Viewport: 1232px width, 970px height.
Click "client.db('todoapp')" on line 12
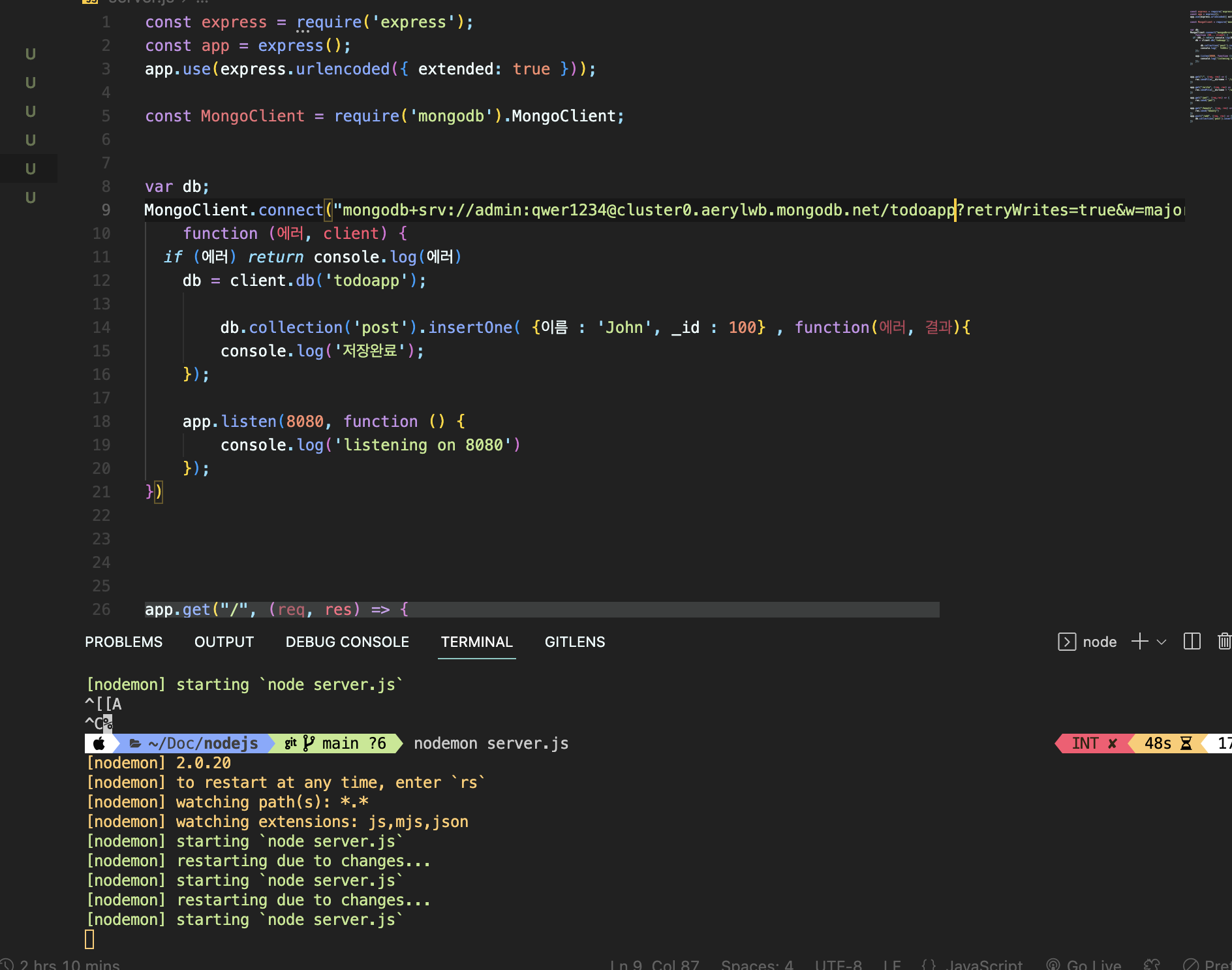point(323,281)
